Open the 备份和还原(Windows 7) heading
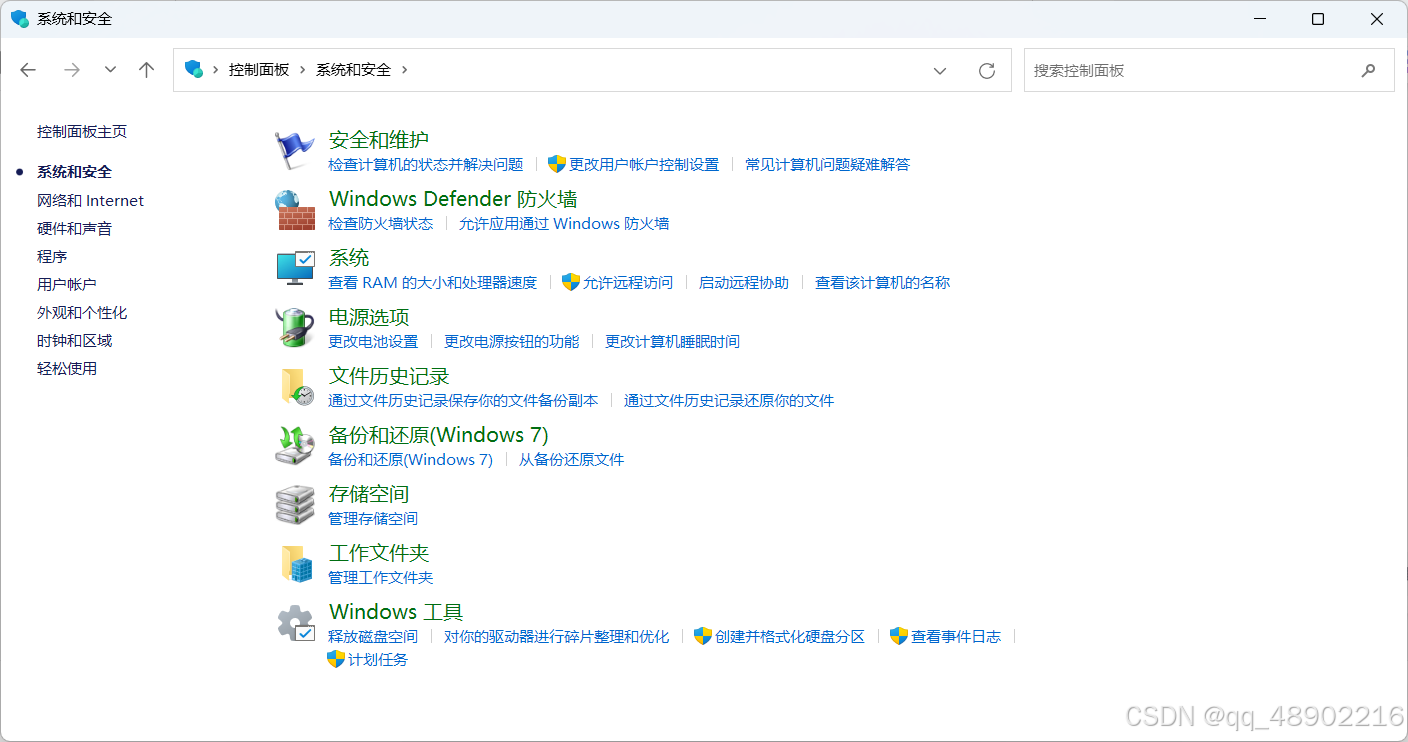 [x=439, y=435]
